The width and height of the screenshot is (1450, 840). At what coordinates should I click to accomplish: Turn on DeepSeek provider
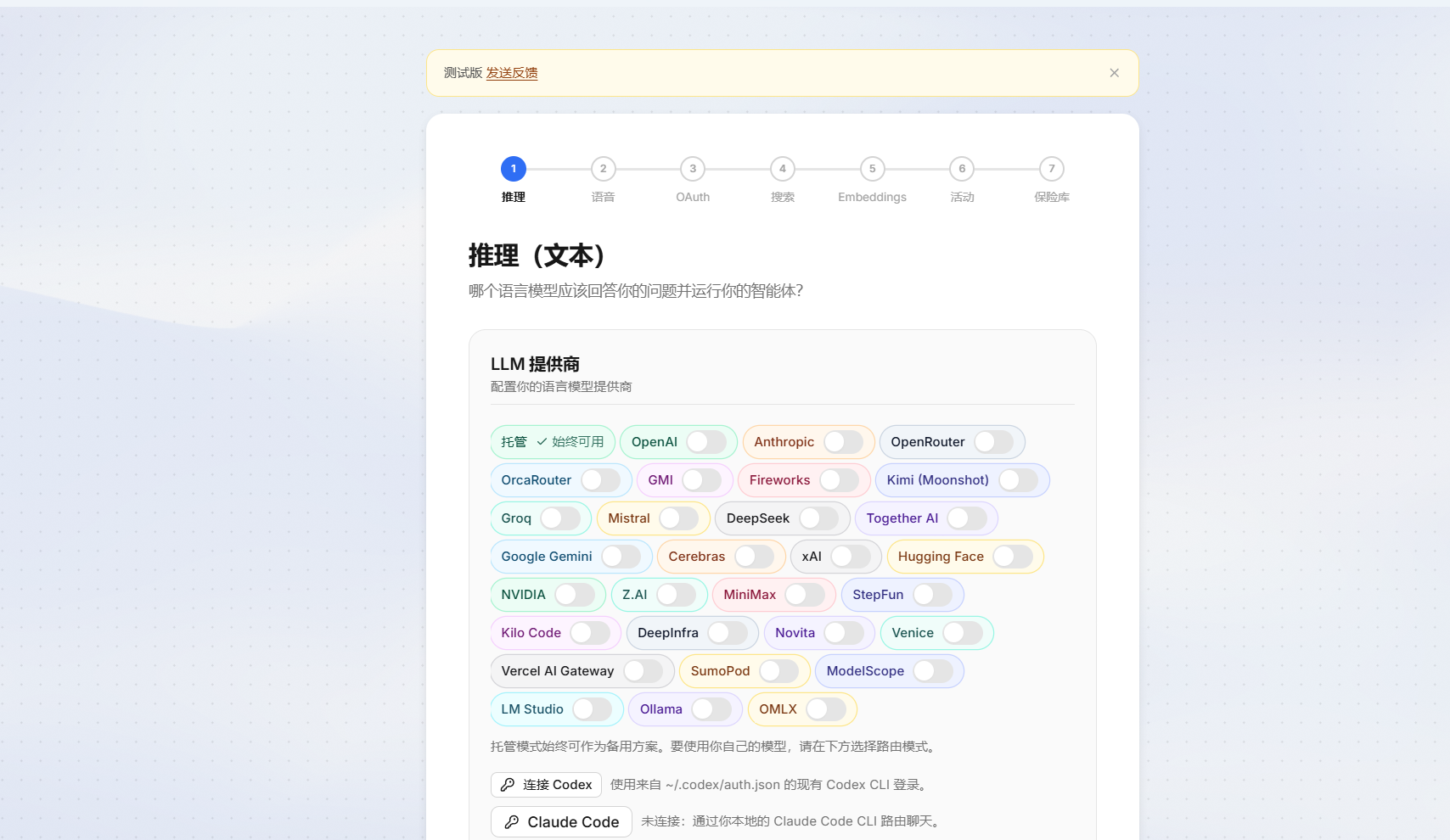819,518
